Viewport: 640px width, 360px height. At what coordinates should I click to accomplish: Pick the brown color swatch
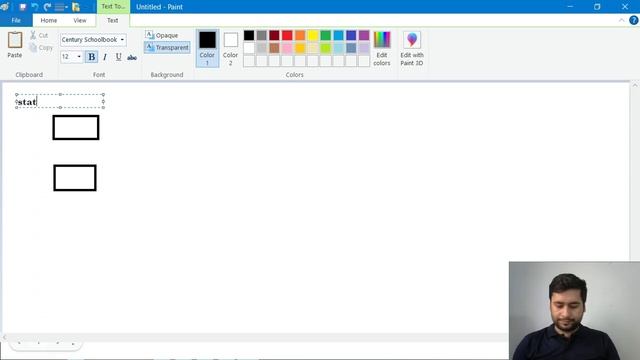point(274,48)
